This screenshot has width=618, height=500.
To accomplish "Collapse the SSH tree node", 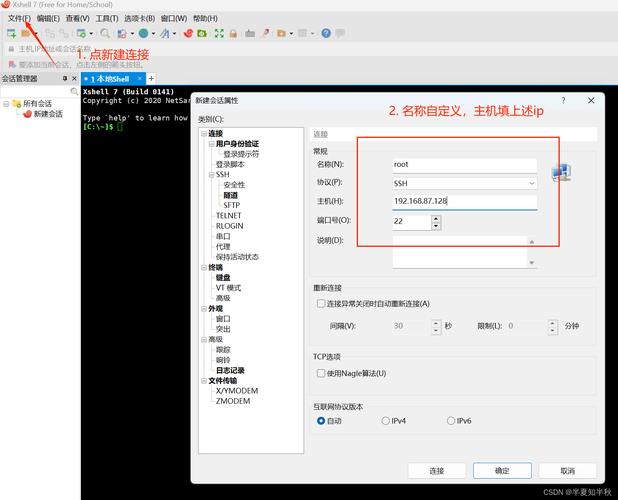I will [211, 175].
